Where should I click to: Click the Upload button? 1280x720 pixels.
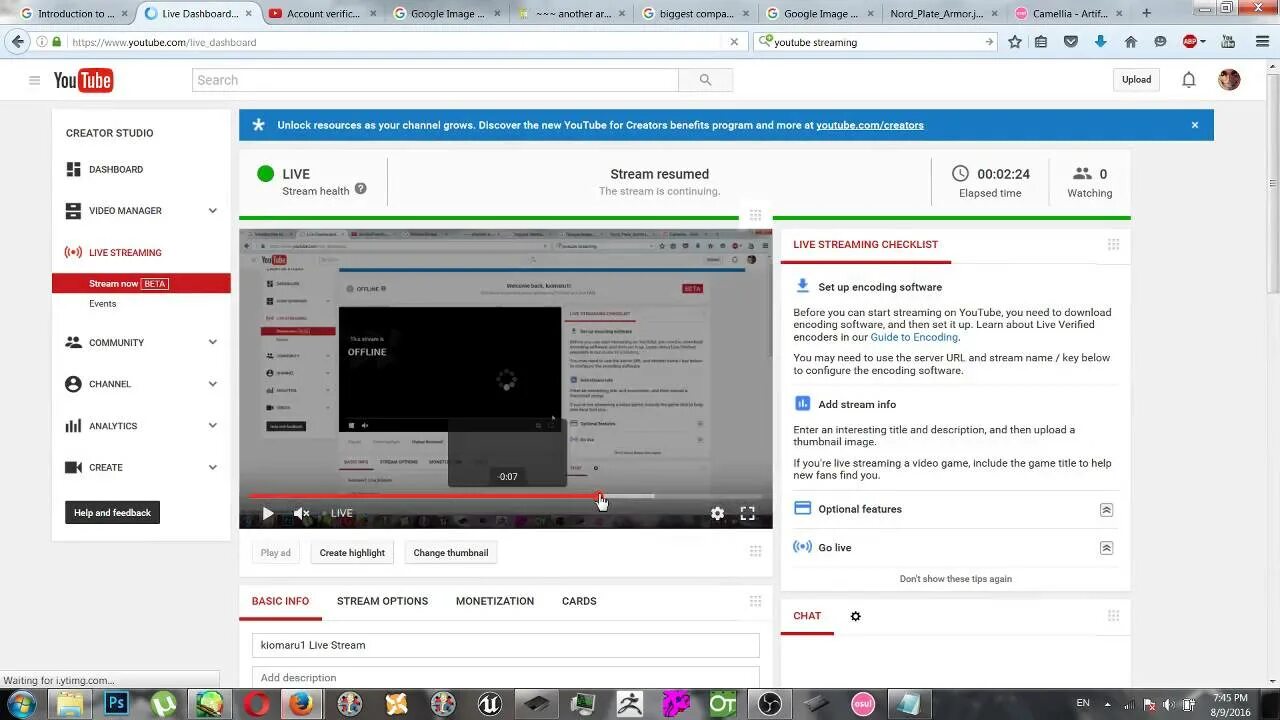click(x=1136, y=80)
